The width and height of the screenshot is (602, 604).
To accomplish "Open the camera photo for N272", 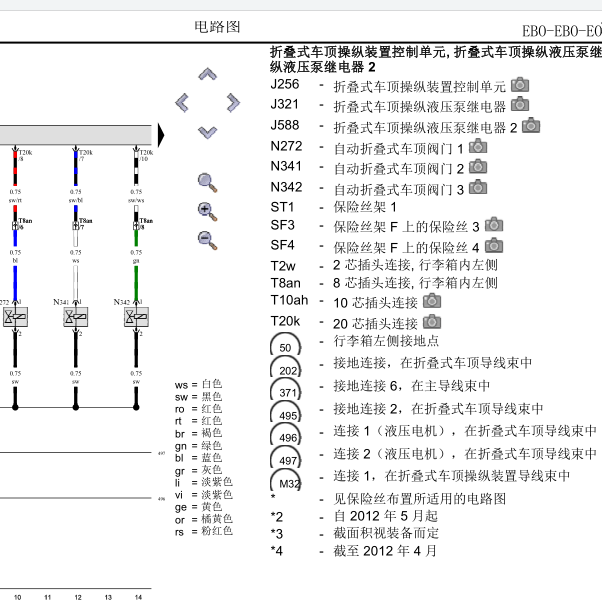I will click(x=478, y=146).
